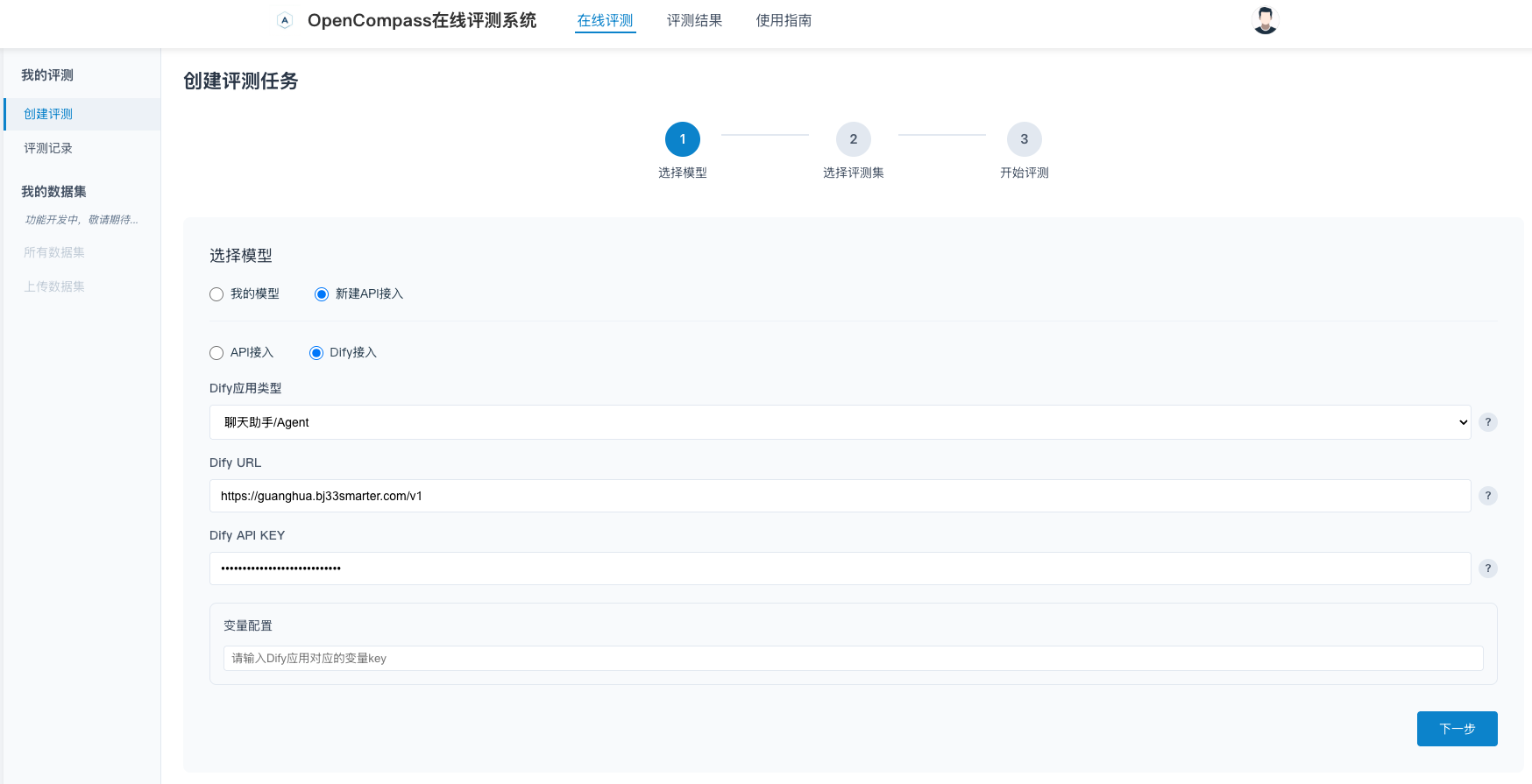Image resolution: width=1532 pixels, height=784 pixels.
Task: Click the 选择模型 section heading
Action: point(241,256)
